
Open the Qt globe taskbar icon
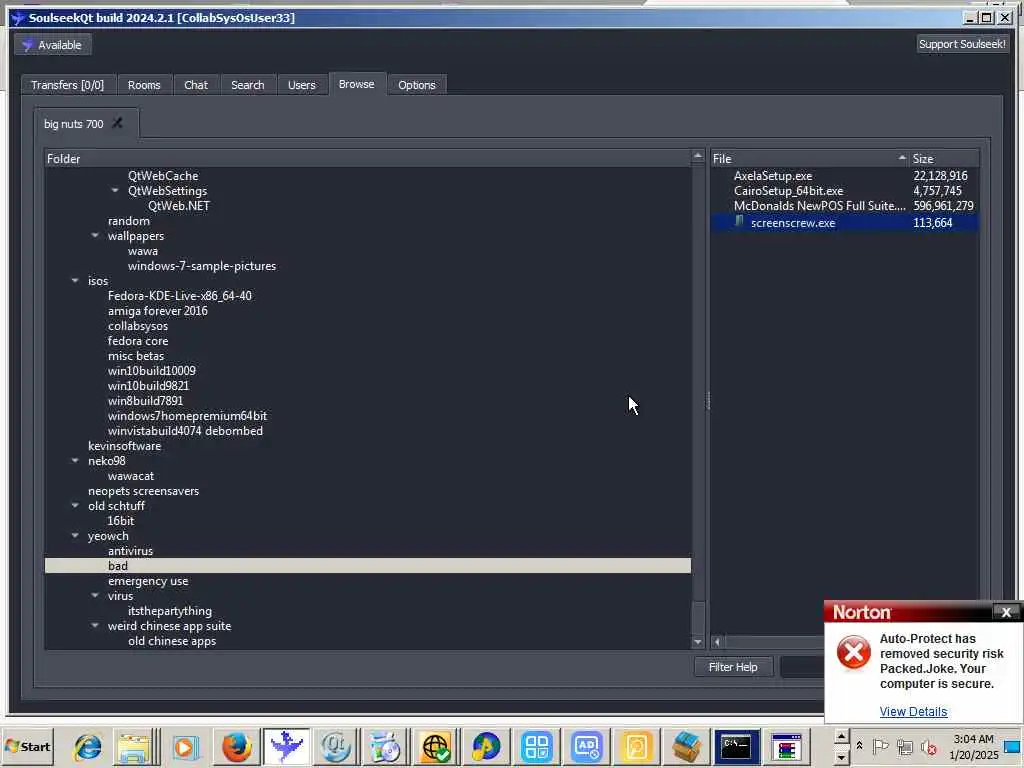(x=336, y=746)
